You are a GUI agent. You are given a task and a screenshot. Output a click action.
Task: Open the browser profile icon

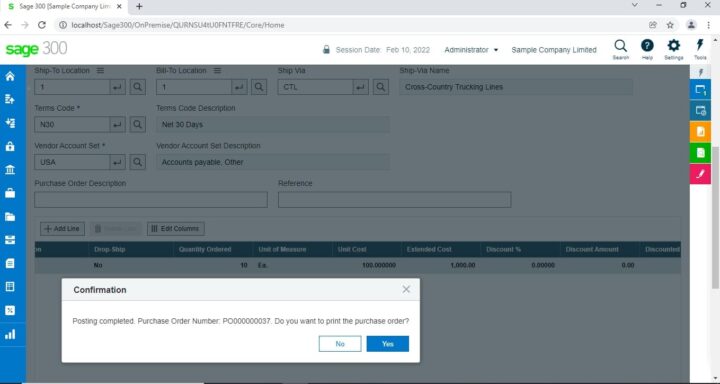click(x=691, y=25)
